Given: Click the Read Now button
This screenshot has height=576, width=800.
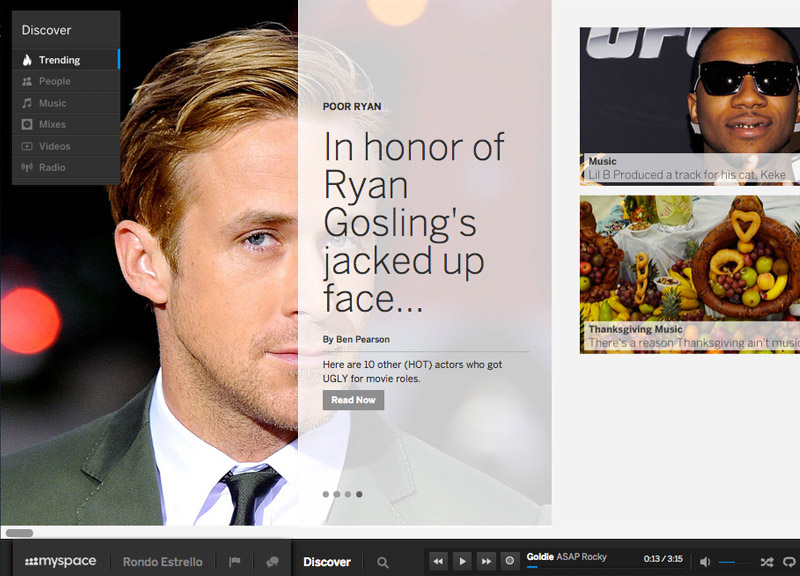Looking at the screenshot, I should click(353, 400).
